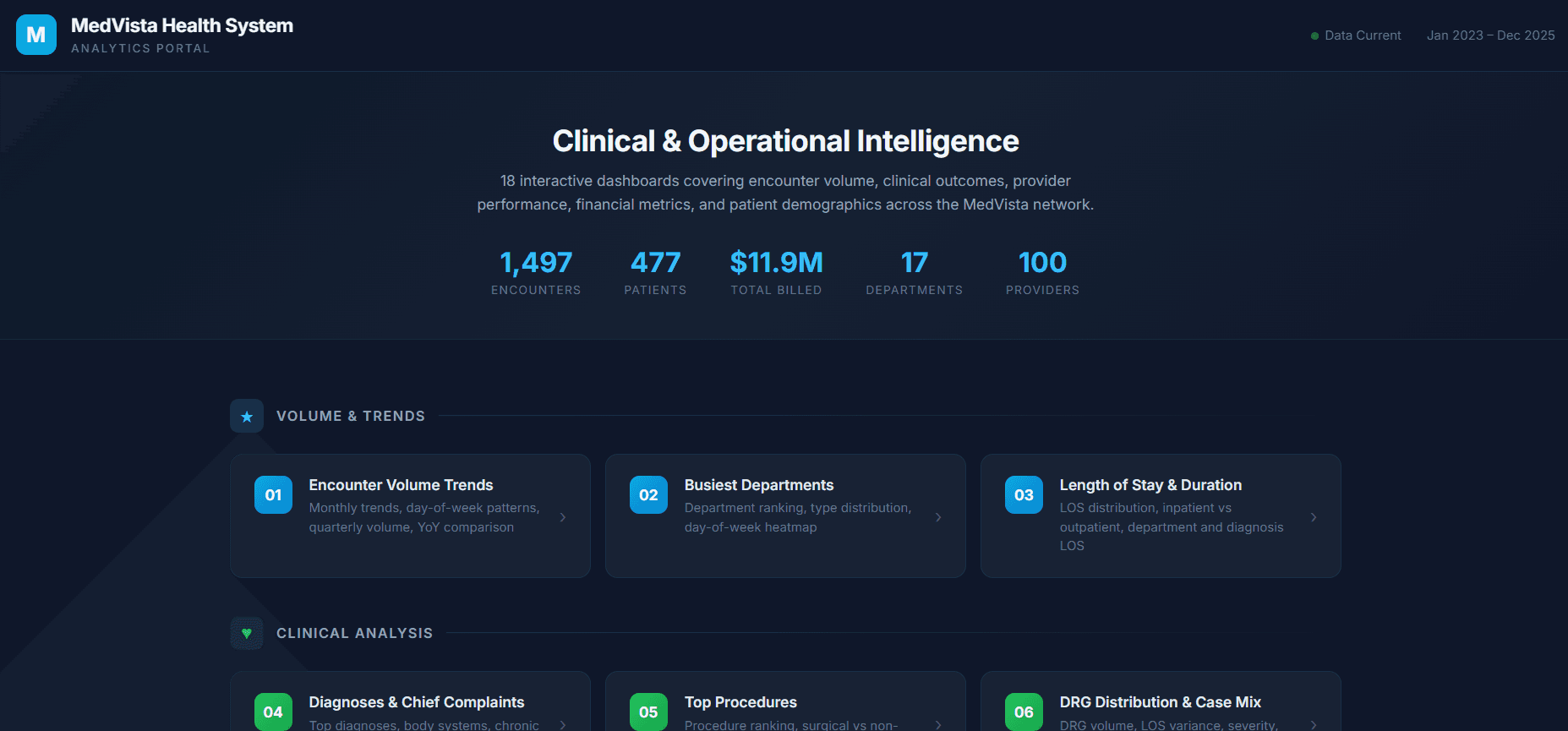Screen dimensions: 1568x731
Task: Click the 1,497 encounters value
Action: pyautogui.click(x=536, y=263)
